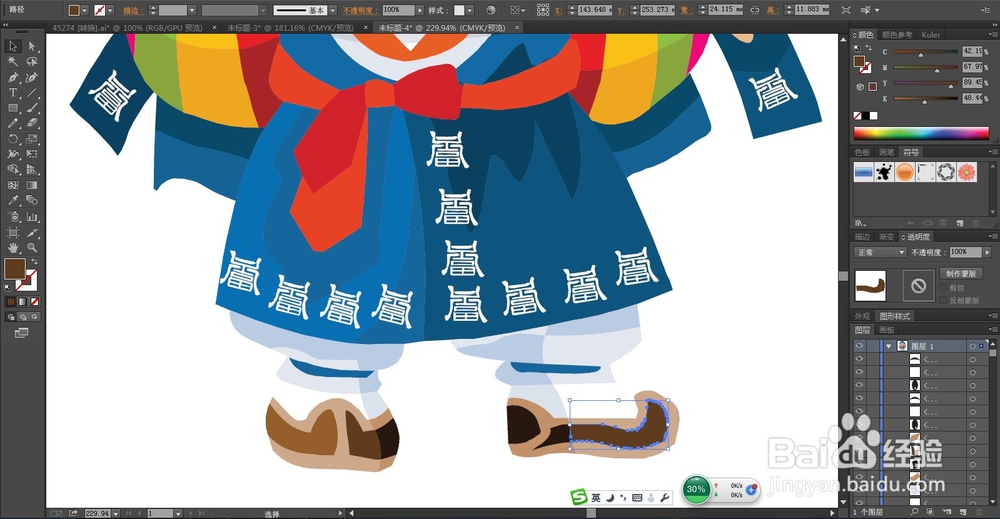Click the None color button in toolbox

pyautogui.click(x=34, y=302)
